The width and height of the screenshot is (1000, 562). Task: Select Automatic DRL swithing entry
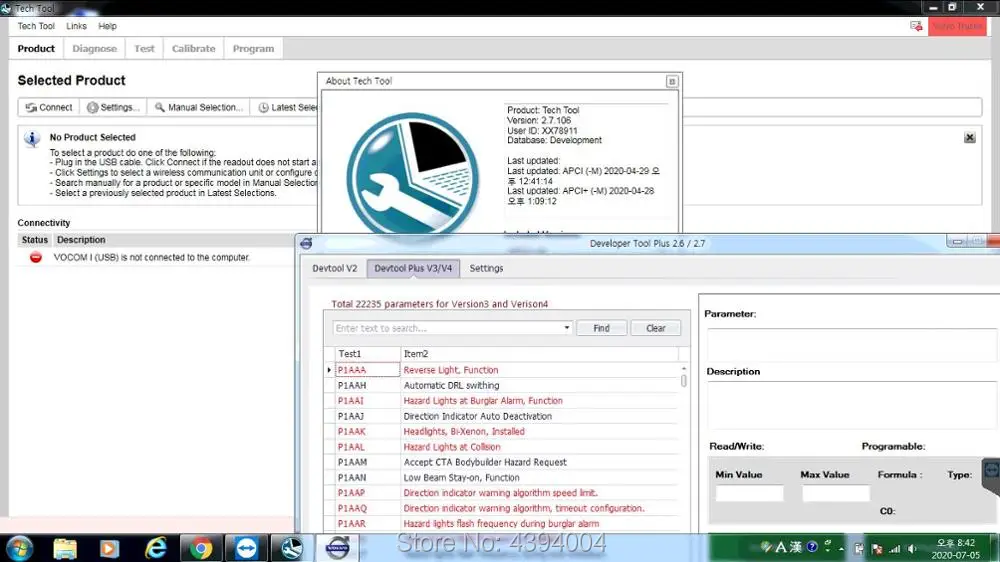click(x=452, y=385)
